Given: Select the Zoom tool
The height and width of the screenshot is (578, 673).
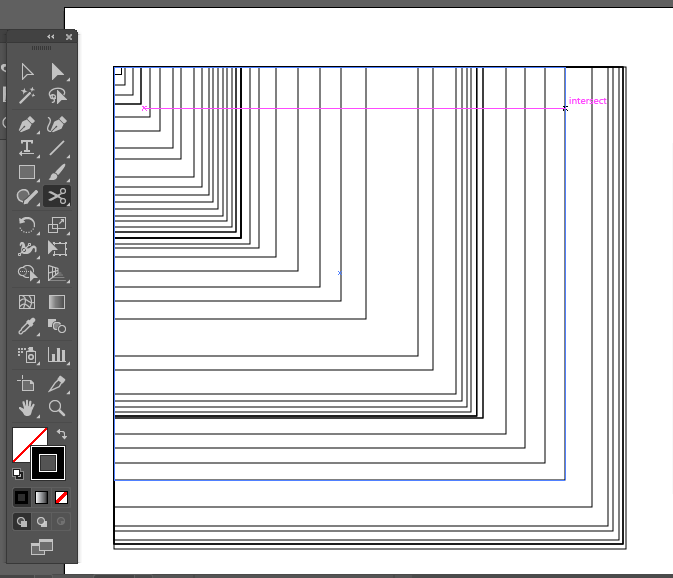Looking at the screenshot, I should pos(57,408).
